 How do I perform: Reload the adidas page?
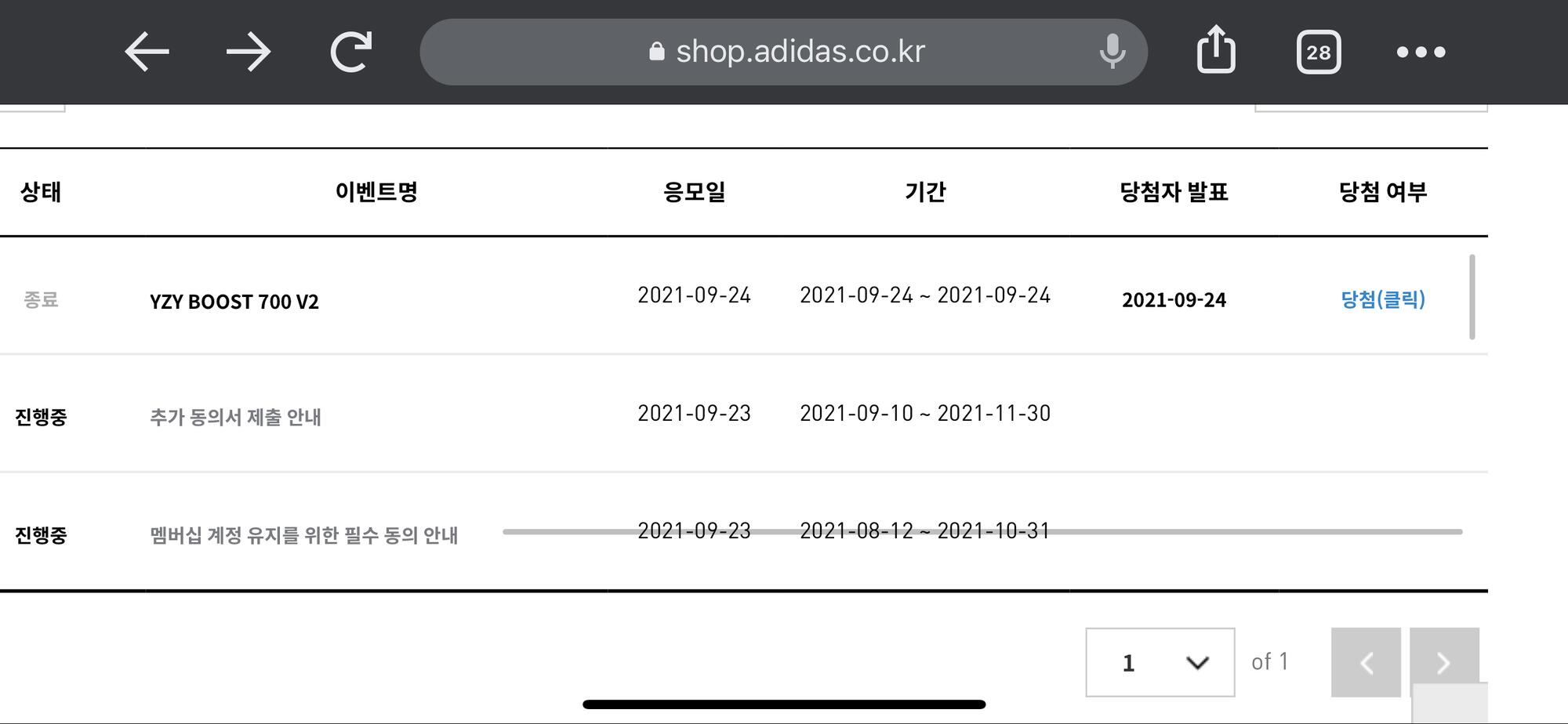(350, 52)
